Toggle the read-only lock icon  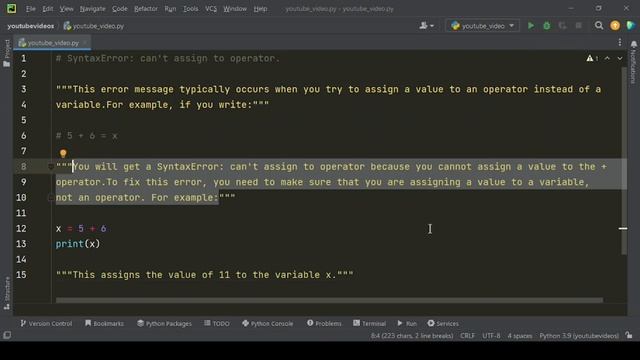pyautogui.click(x=629, y=335)
